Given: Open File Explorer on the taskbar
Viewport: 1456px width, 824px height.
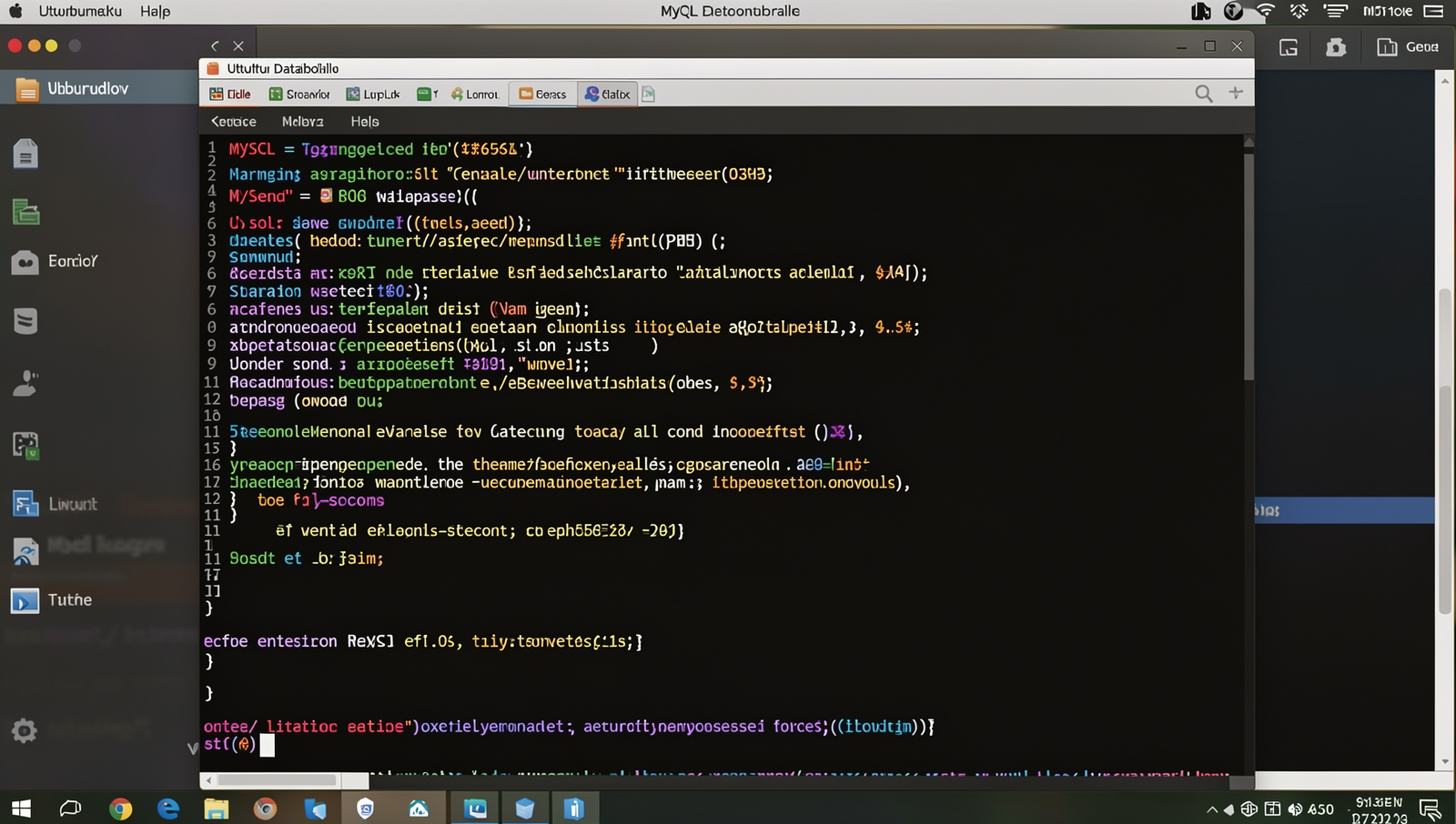Looking at the screenshot, I should (x=217, y=809).
